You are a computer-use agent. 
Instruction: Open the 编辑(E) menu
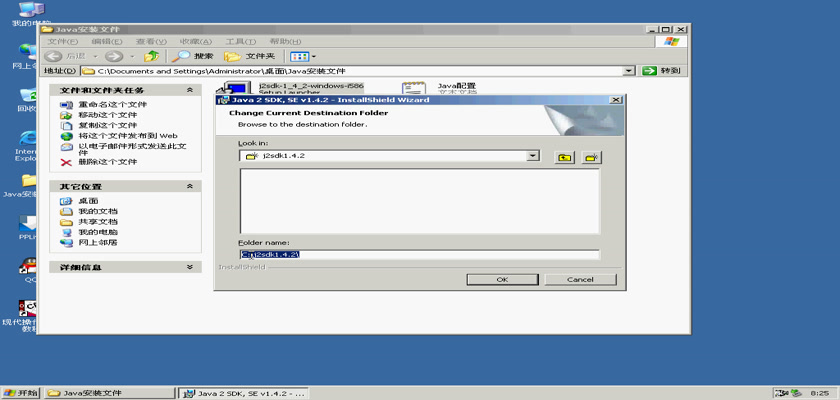click(107, 41)
